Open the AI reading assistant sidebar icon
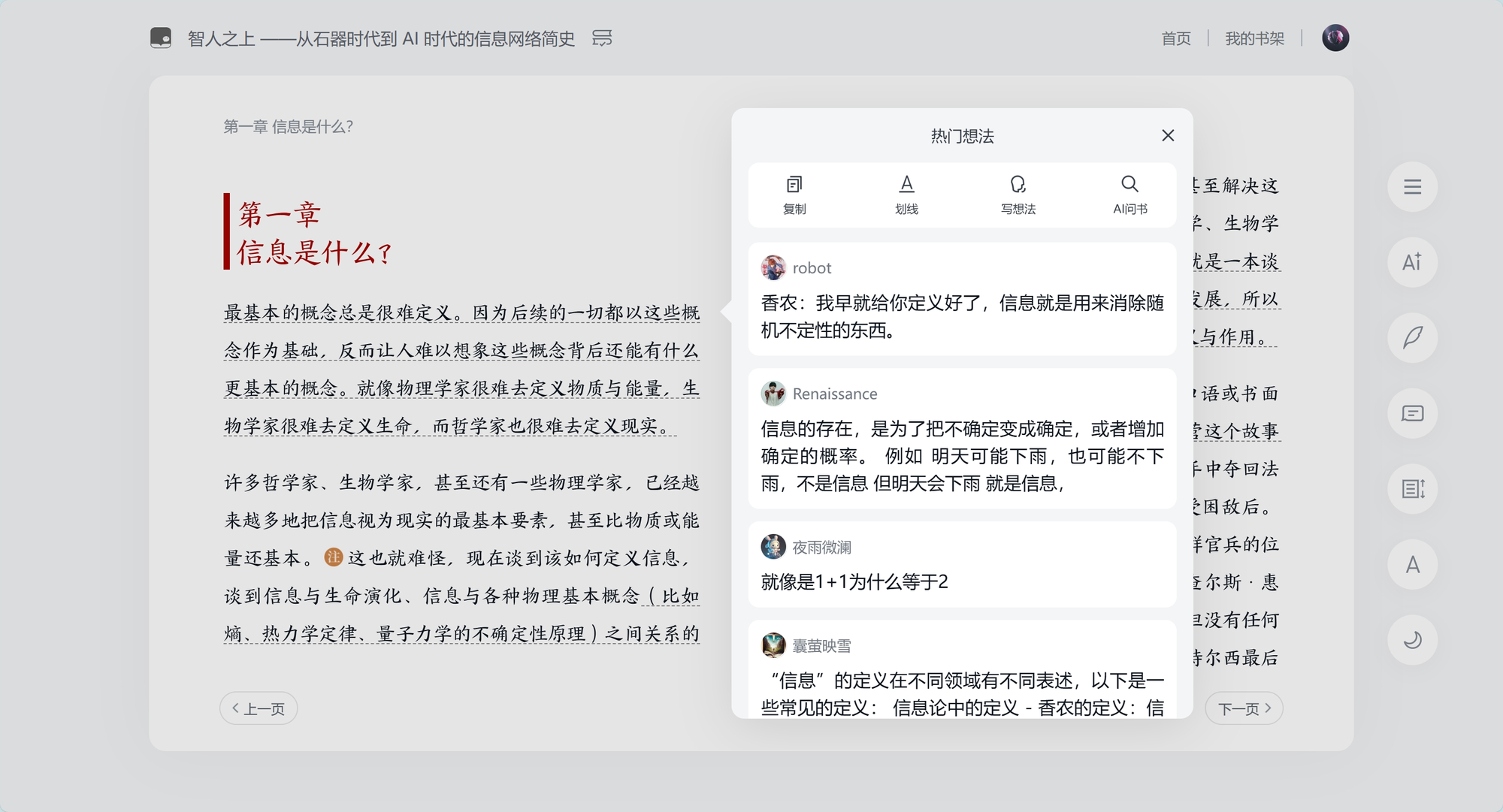1503x812 pixels. point(1412,262)
